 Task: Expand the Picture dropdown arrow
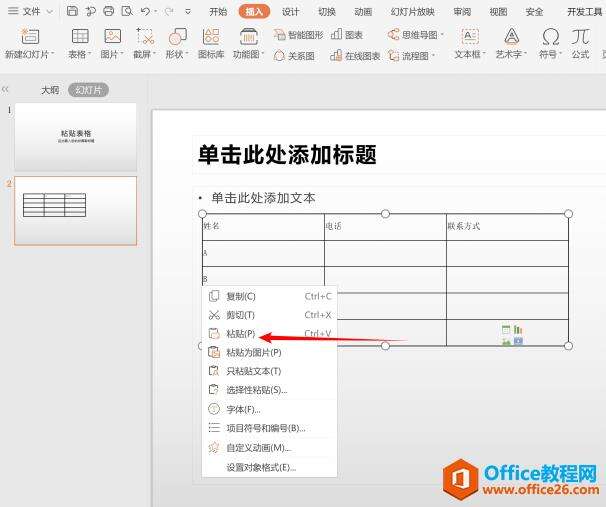pos(122,54)
